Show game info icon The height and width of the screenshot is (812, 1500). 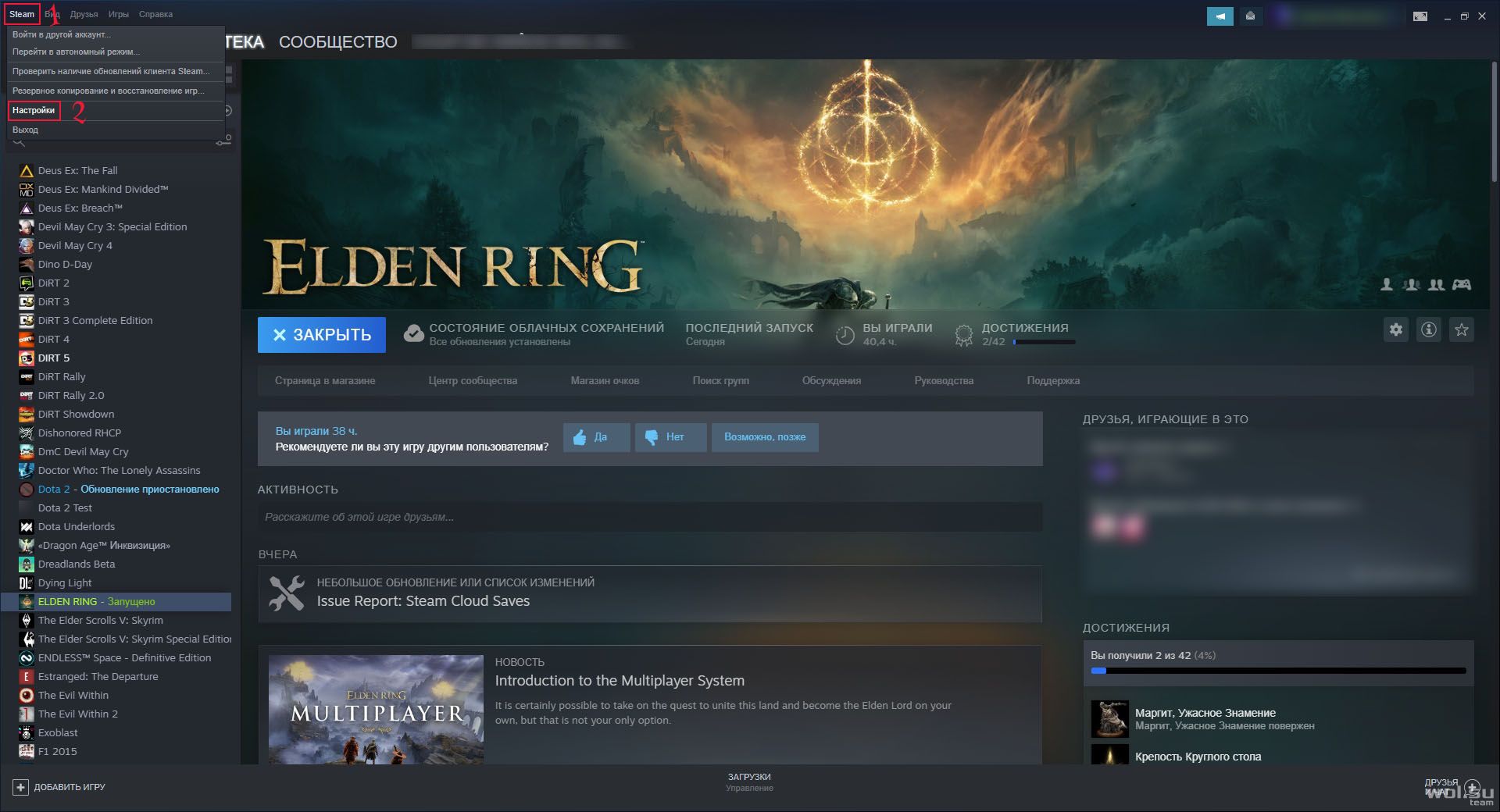coord(1429,329)
